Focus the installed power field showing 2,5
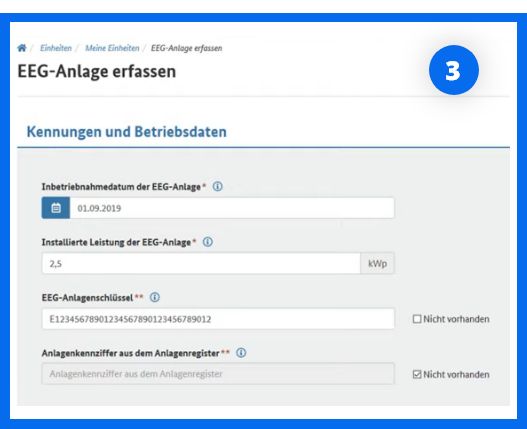Image resolution: width=527 pixels, height=429 pixels. pyautogui.click(x=201, y=264)
